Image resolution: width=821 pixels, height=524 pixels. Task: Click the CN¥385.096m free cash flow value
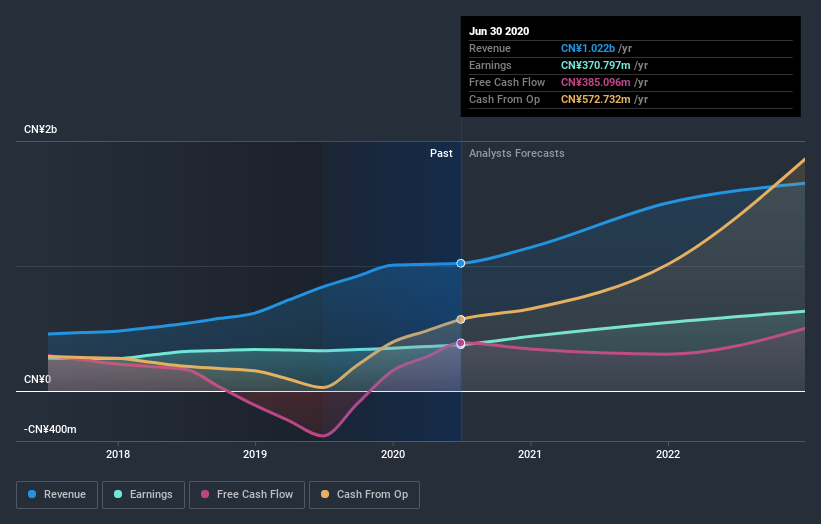(596, 83)
